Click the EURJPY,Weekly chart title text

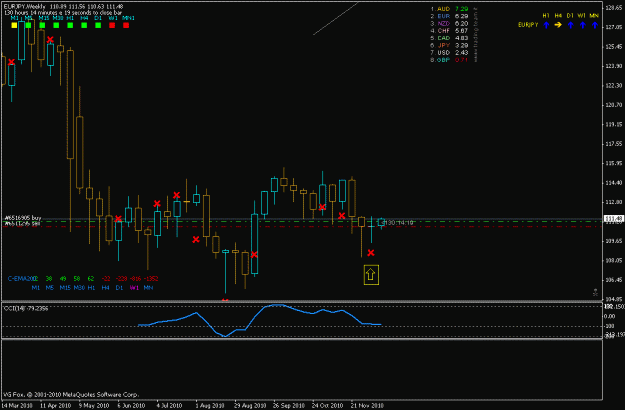(24, 7)
